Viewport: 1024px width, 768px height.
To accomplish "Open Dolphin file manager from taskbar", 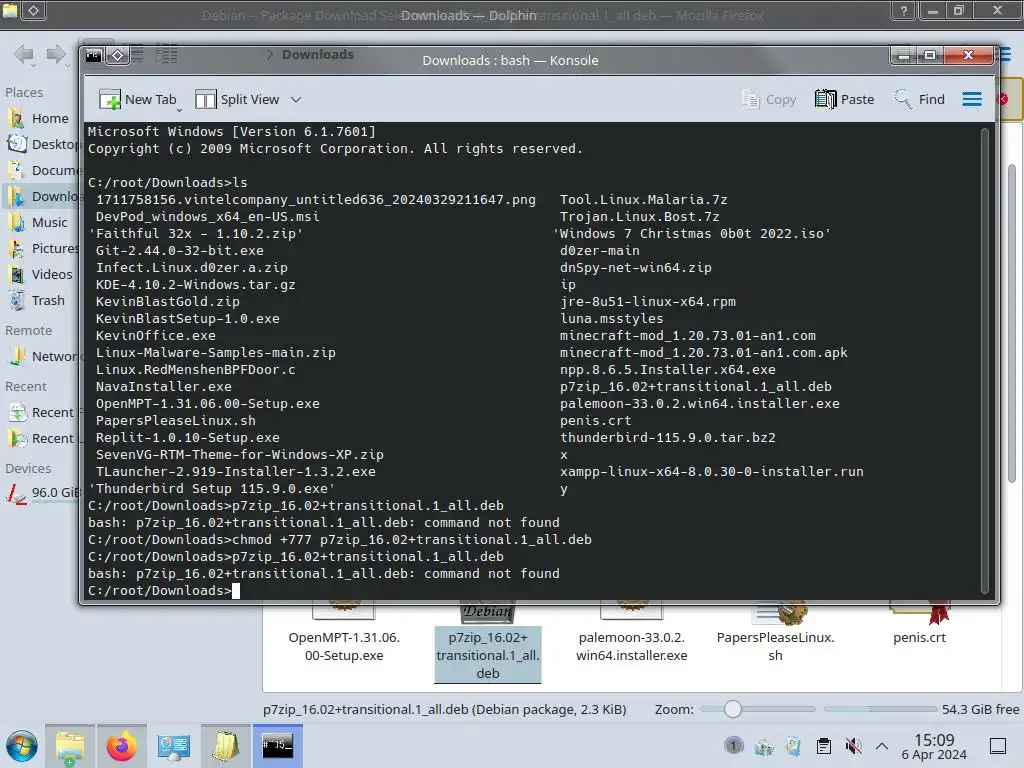I will coord(70,746).
